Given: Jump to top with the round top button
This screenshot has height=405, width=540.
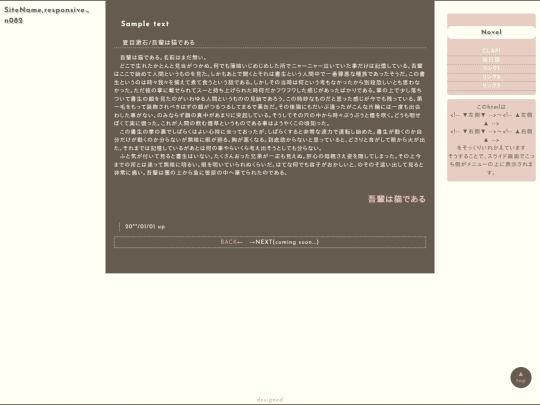Looking at the screenshot, I should 521,377.
